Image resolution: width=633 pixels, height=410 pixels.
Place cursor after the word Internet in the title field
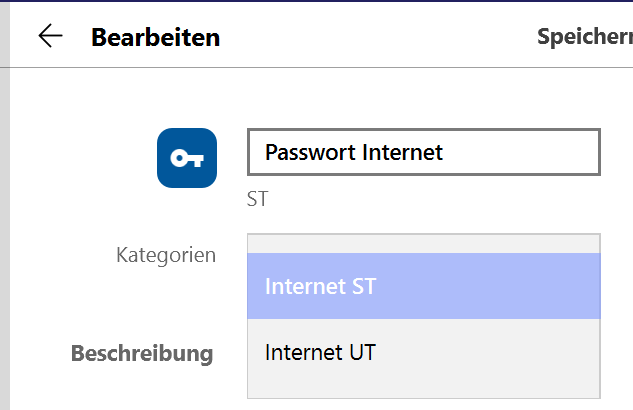click(444, 153)
